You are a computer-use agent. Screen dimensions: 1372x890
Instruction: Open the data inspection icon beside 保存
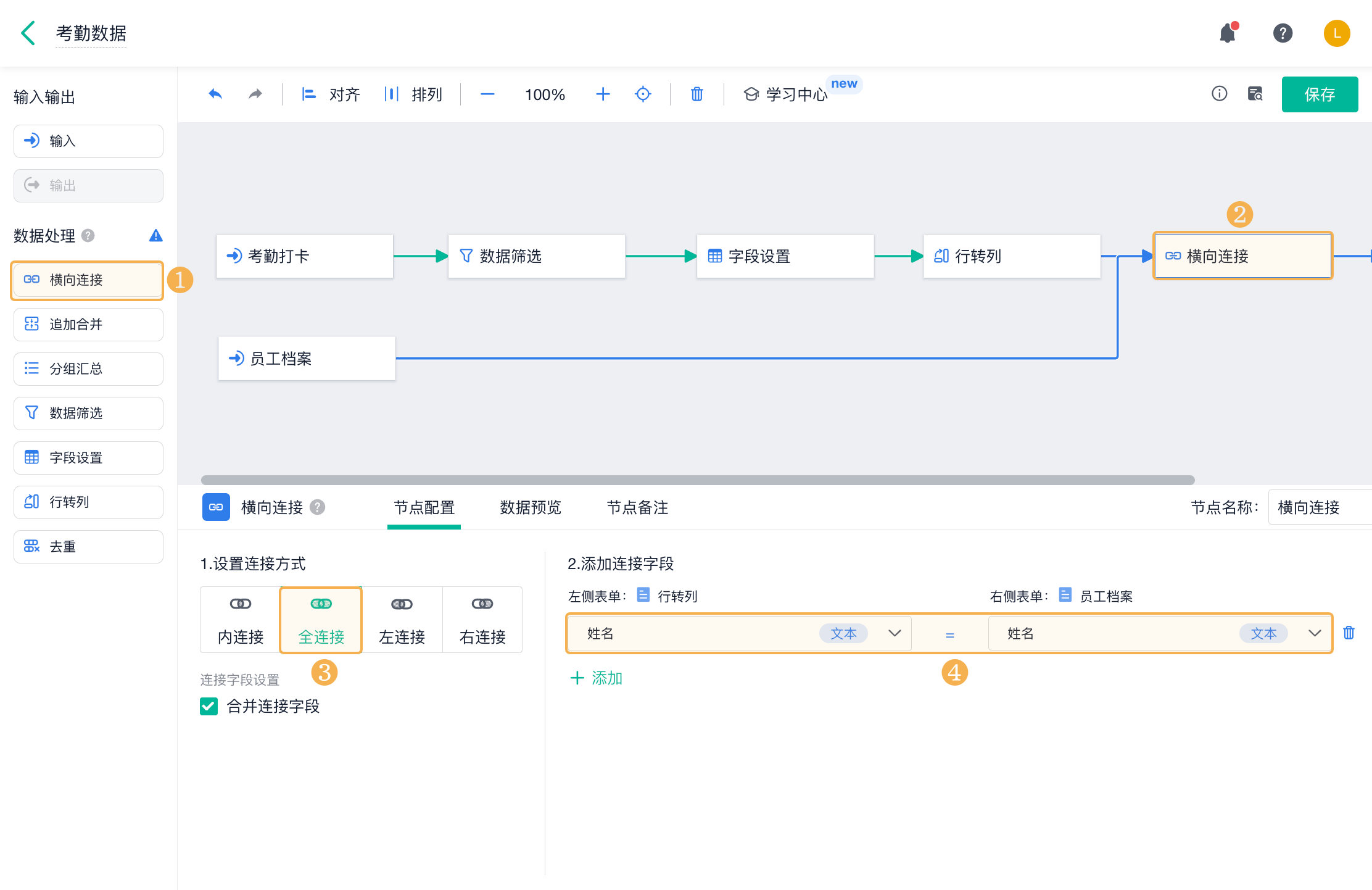tap(1255, 94)
